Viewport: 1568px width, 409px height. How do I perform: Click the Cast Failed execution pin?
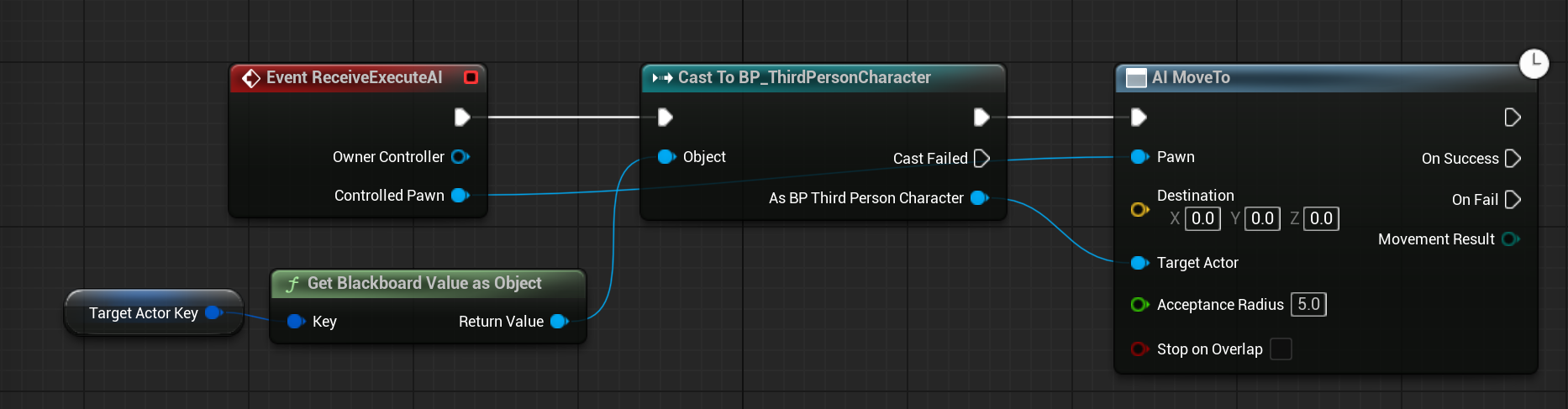[x=981, y=158]
